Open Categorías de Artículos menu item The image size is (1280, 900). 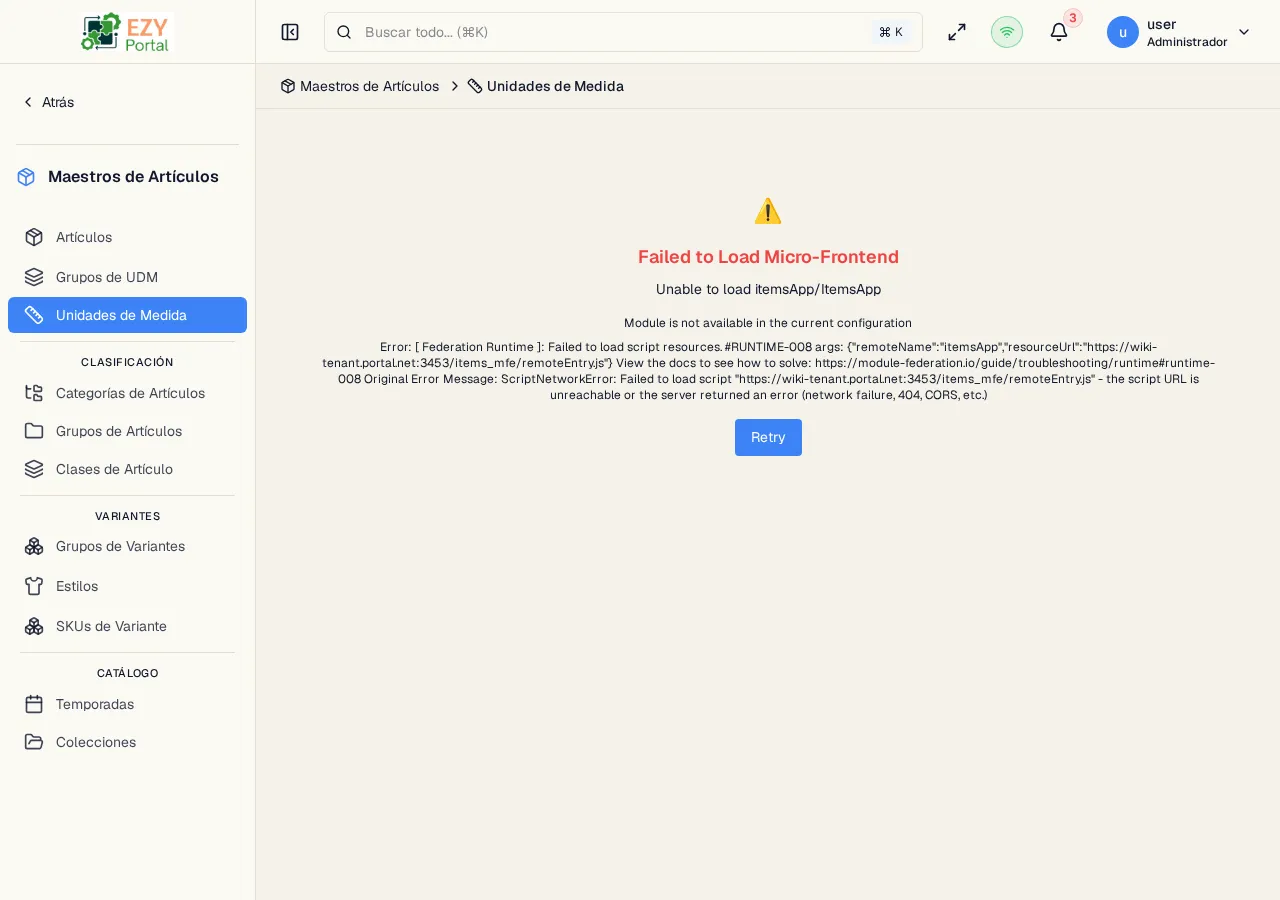point(127,393)
